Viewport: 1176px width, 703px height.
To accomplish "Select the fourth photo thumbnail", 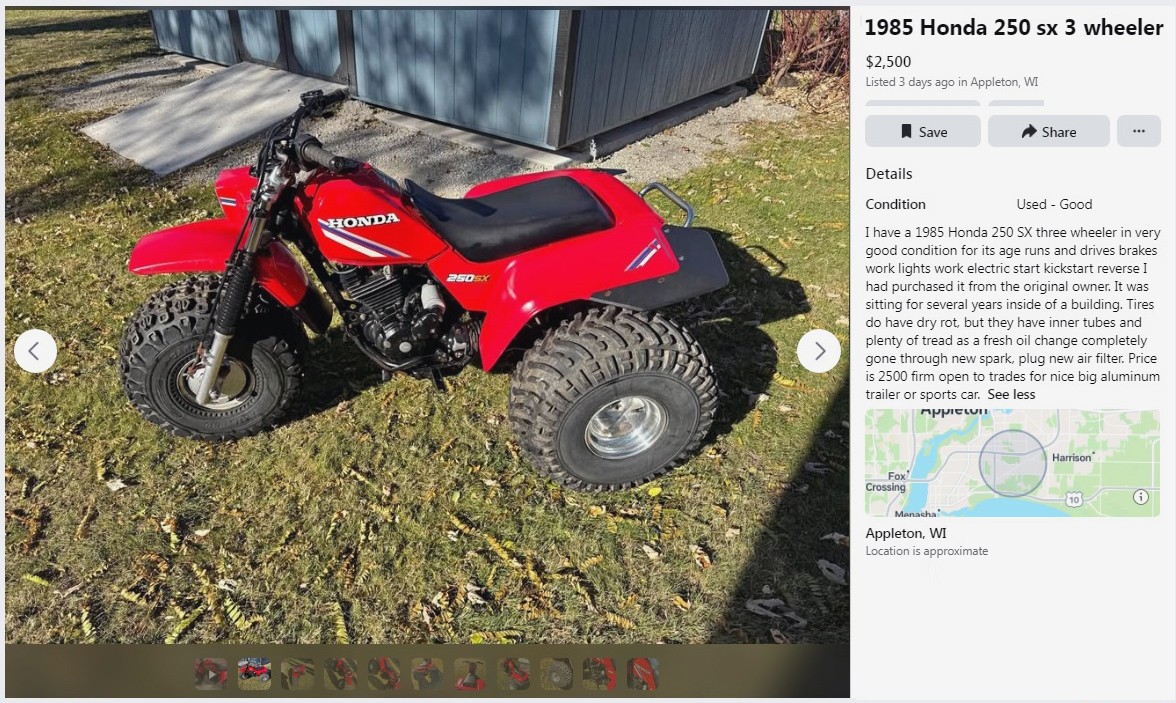I will [340, 674].
